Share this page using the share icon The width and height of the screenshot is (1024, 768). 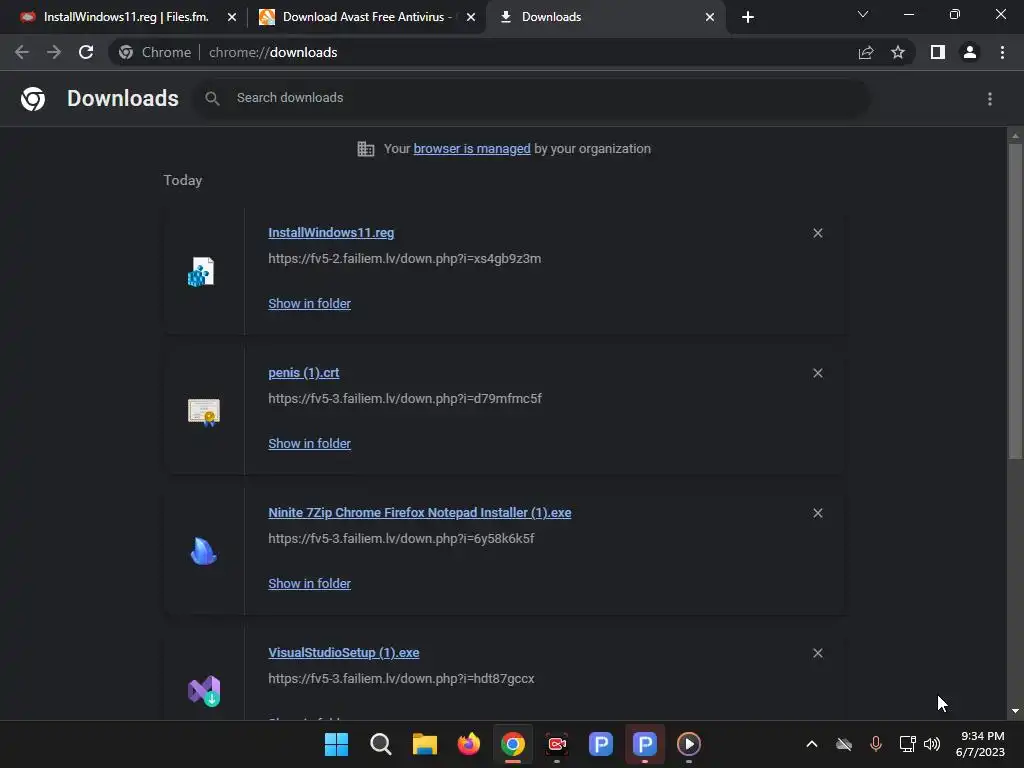point(866,52)
